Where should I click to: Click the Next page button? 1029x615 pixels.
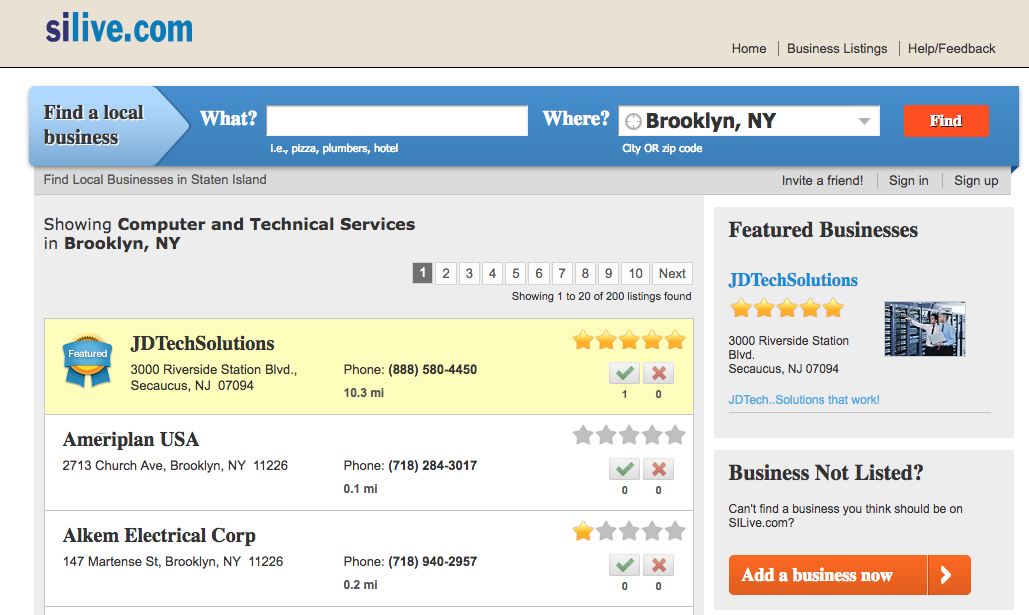(x=672, y=273)
